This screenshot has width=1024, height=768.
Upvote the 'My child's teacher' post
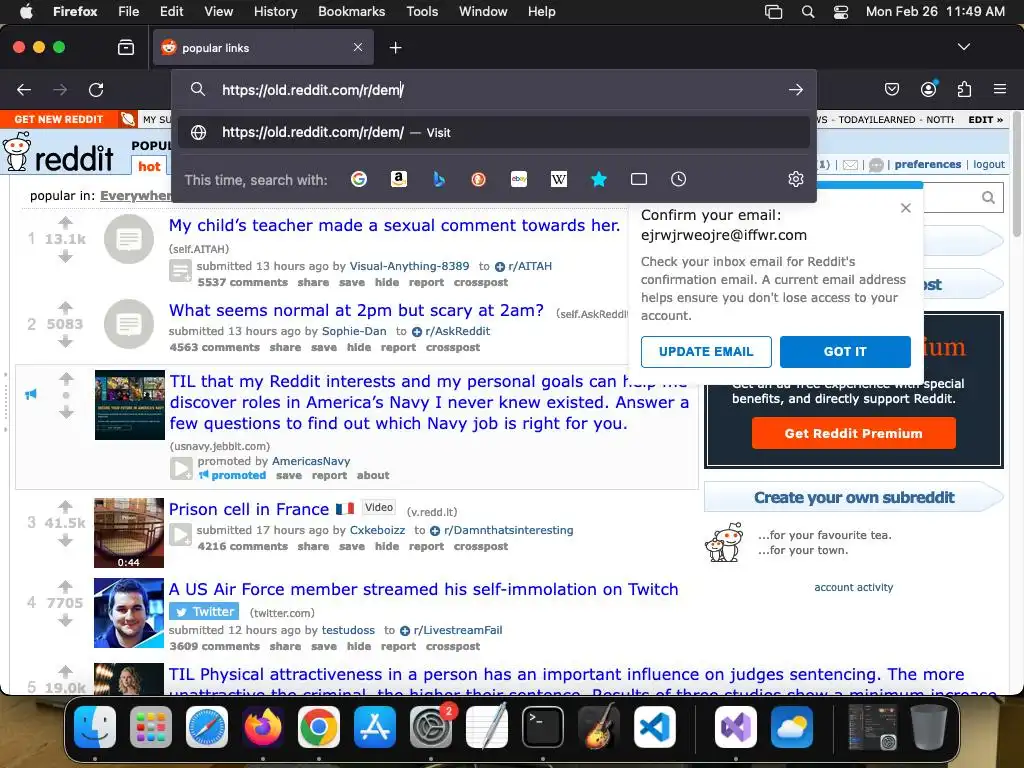(x=65, y=223)
